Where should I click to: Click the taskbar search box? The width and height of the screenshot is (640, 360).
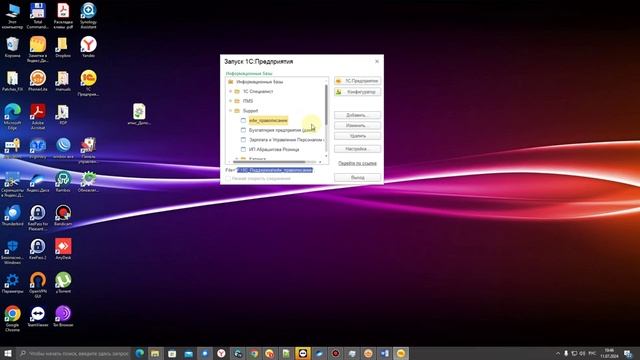point(74,353)
